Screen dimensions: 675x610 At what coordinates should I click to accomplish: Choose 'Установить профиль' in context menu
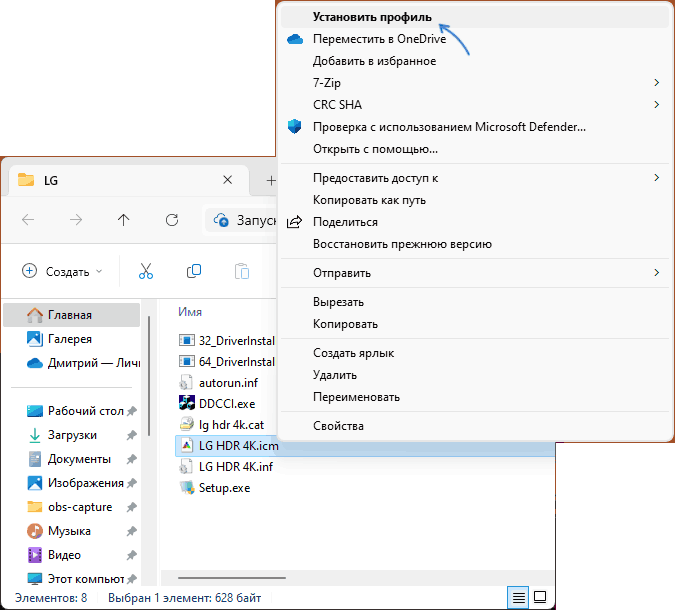pyautogui.click(x=475, y=17)
